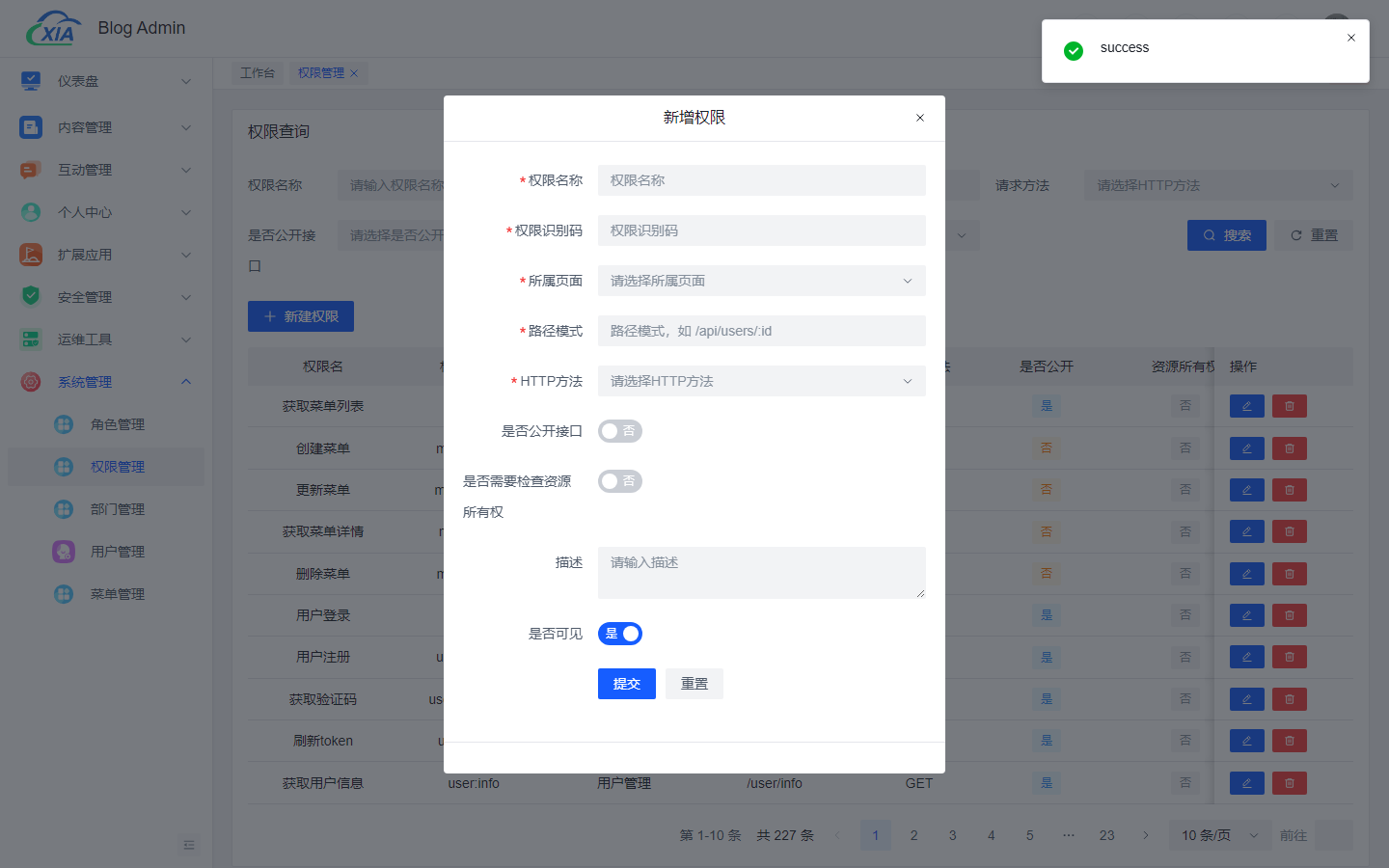Click the 扩展应用 sidebar icon
The image size is (1389, 868).
31,255
